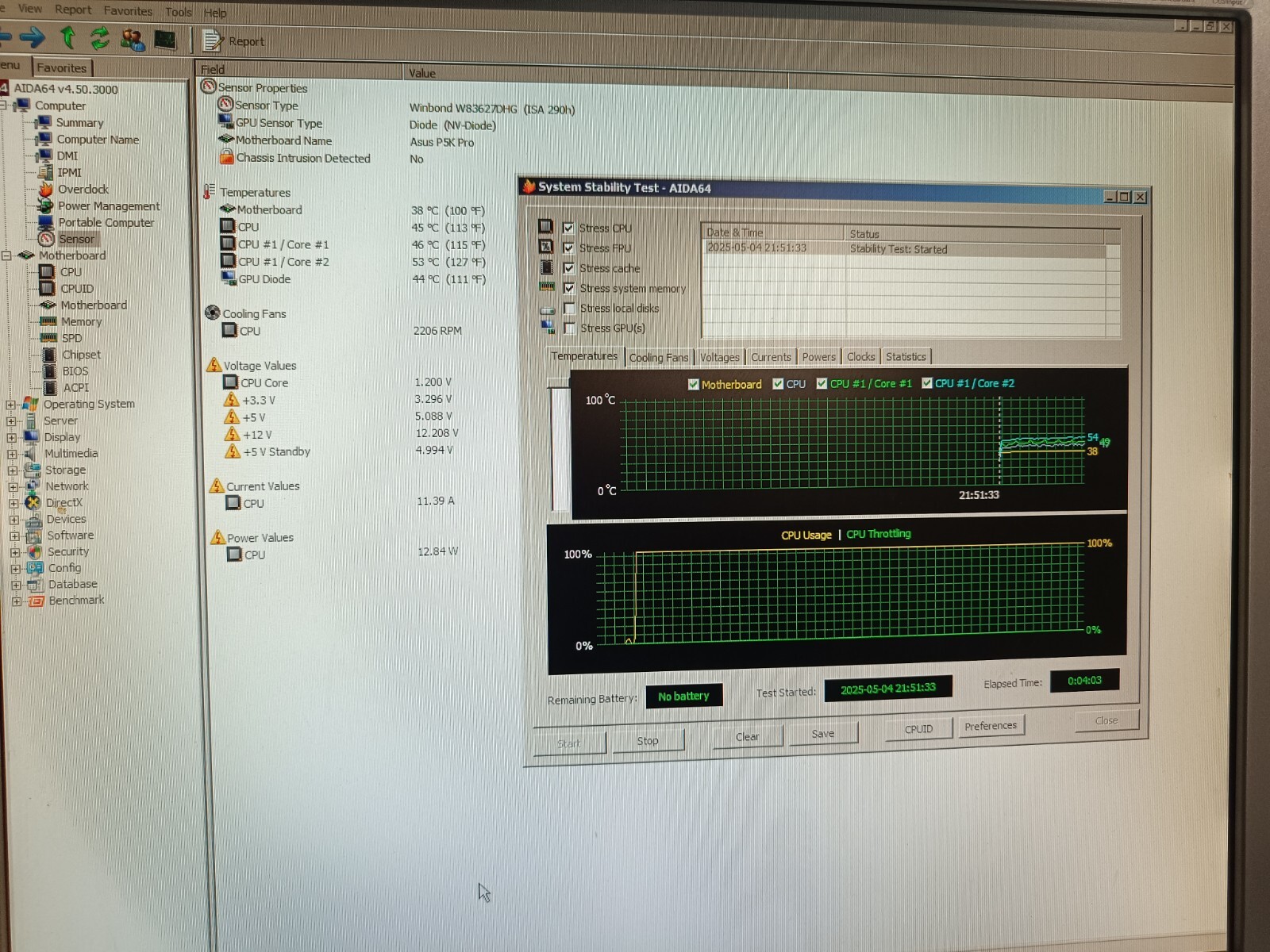The image size is (1270, 952).
Task: Select the CPUID tree item
Action: [x=77, y=289]
